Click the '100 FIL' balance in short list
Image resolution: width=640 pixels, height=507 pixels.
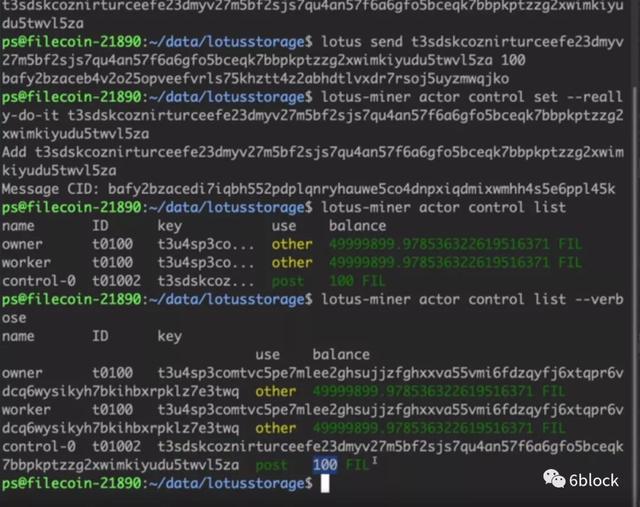[x=357, y=281]
